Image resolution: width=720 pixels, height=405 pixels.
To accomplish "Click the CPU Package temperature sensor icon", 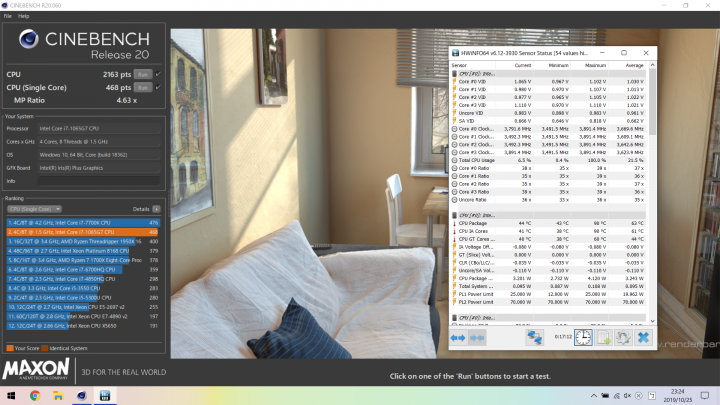I will (x=454, y=223).
